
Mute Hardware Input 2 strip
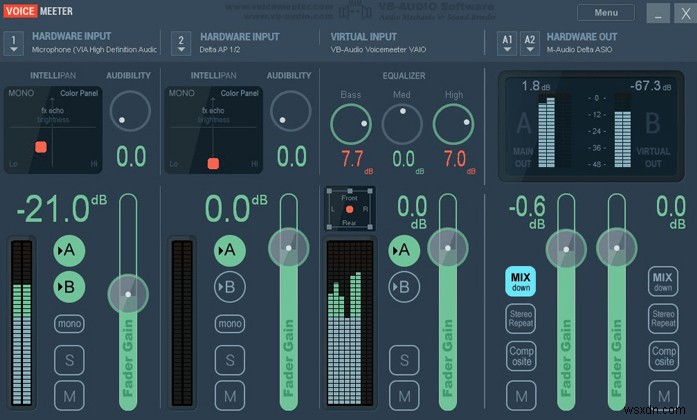[230, 395]
